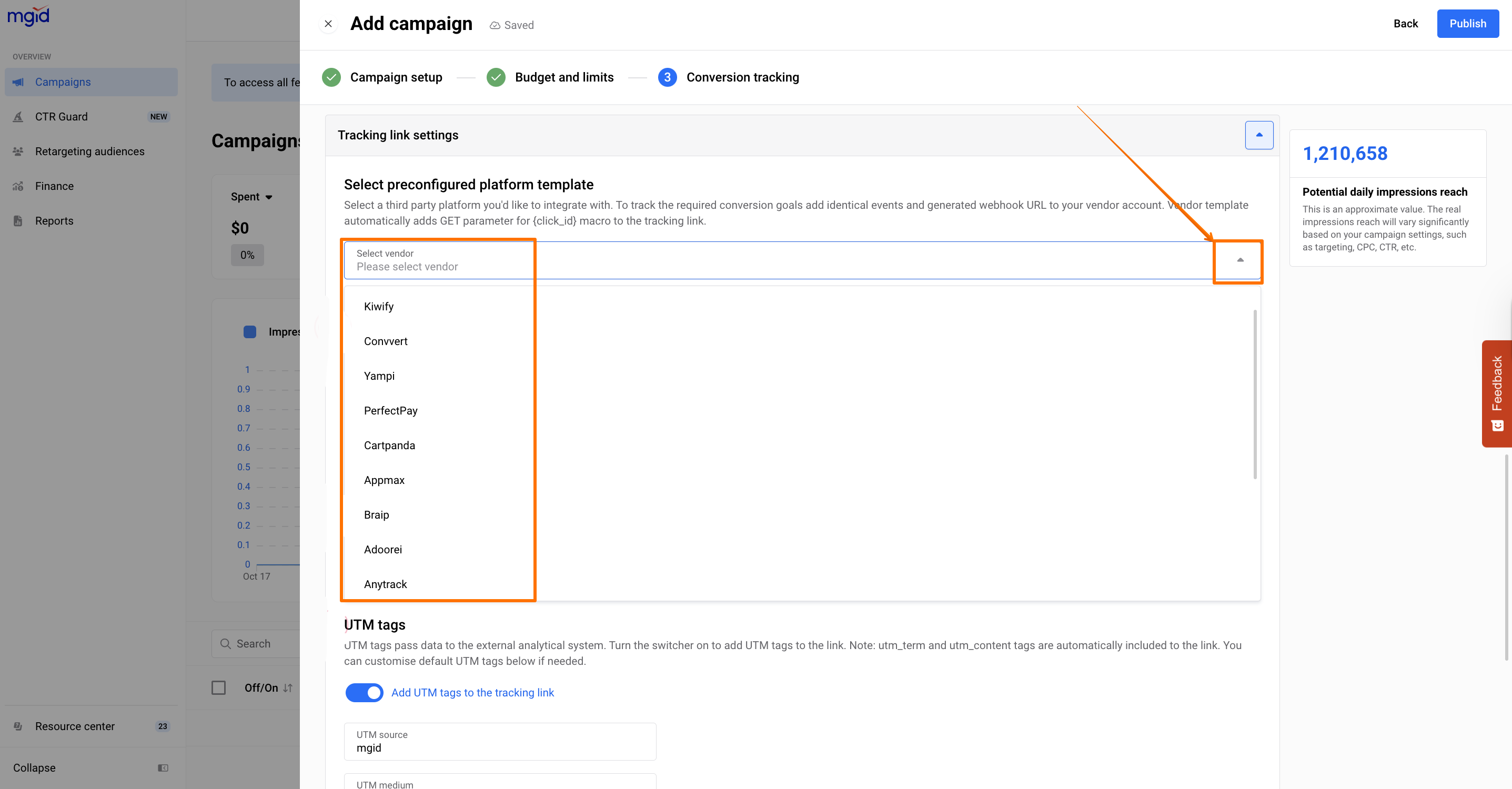The height and width of the screenshot is (789, 1512).
Task: Collapse the Tracking link settings section
Action: [x=1258, y=135]
